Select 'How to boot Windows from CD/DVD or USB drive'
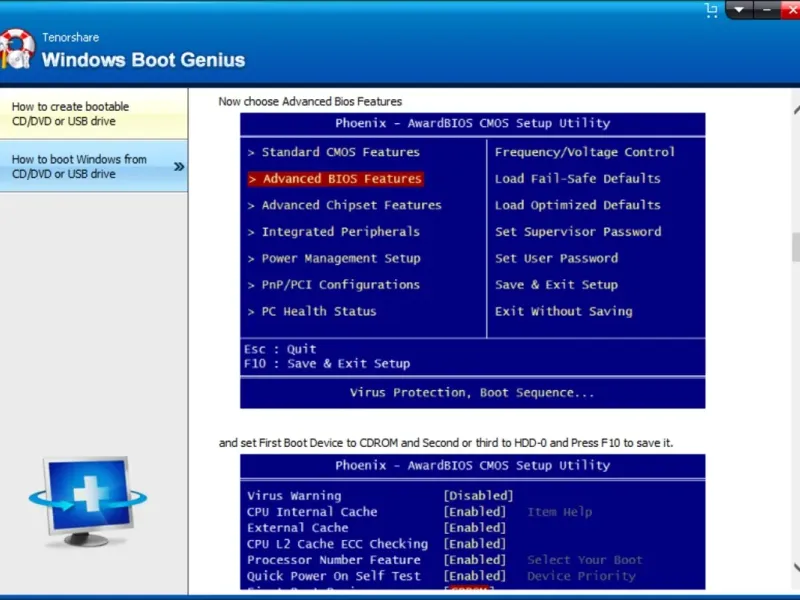Image resolution: width=800 pixels, height=600 pixels. 94,166
